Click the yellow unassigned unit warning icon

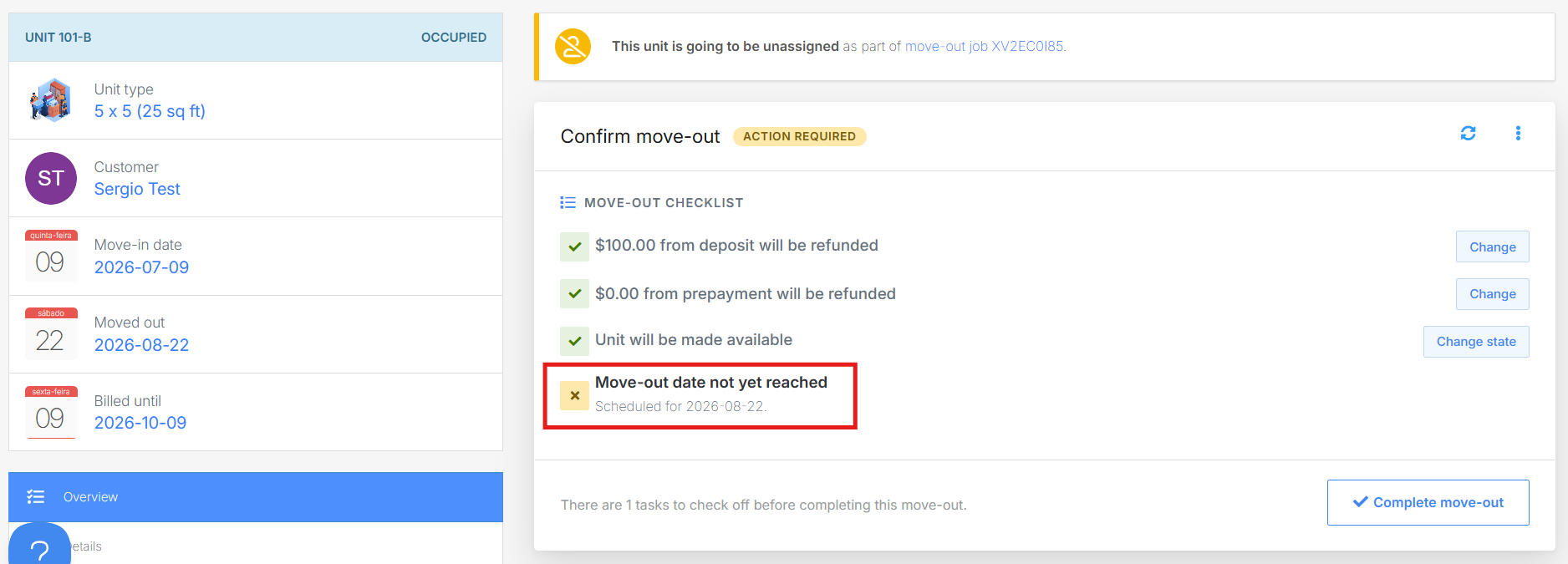pyautogui.click(x=573, y=46)
